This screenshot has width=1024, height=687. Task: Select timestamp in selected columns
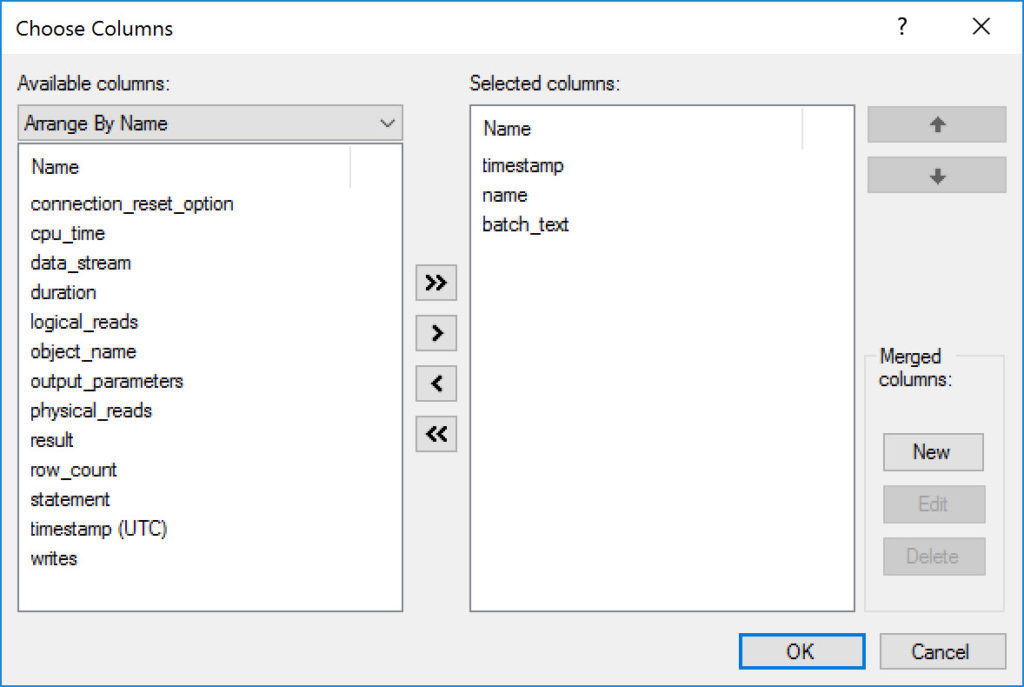[523, 166]
